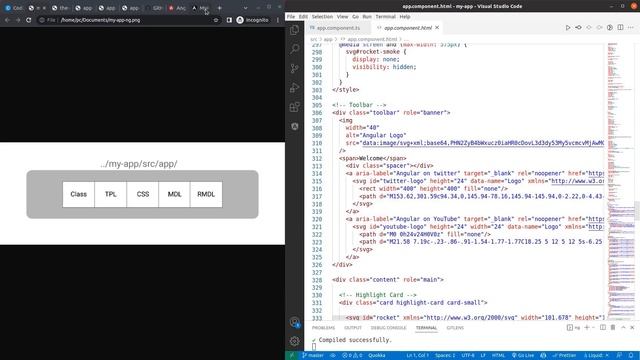Open the Extensions view in activity bar
The image size is (640, 360).
click(294, 107)
